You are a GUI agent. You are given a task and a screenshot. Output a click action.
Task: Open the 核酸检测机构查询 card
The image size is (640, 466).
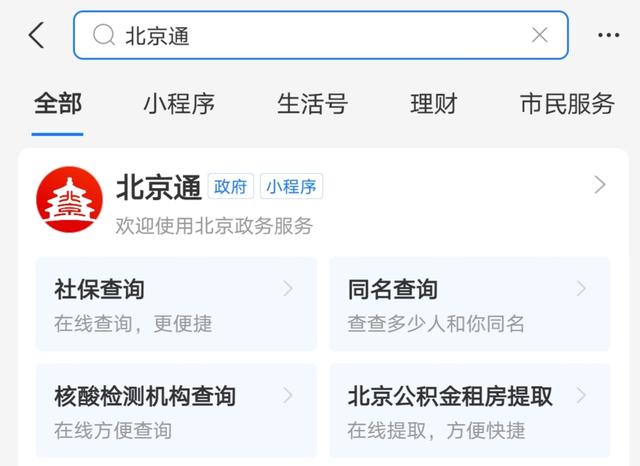pyautogui.click(x=176, y=411)
